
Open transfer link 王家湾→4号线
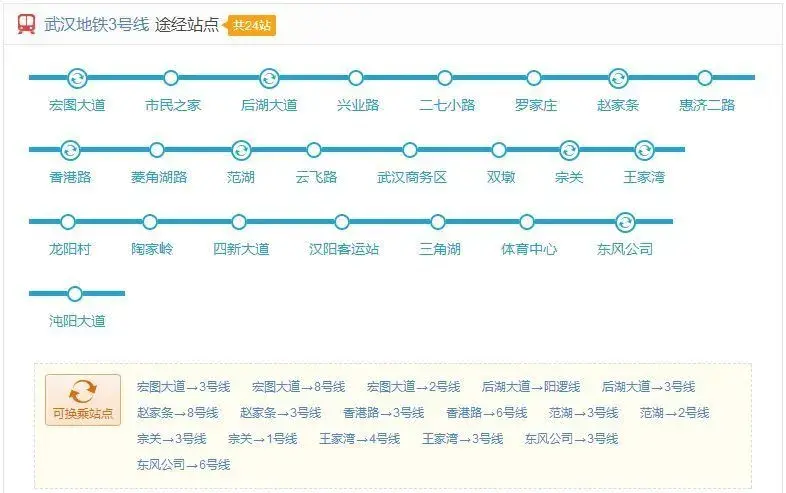360,439
